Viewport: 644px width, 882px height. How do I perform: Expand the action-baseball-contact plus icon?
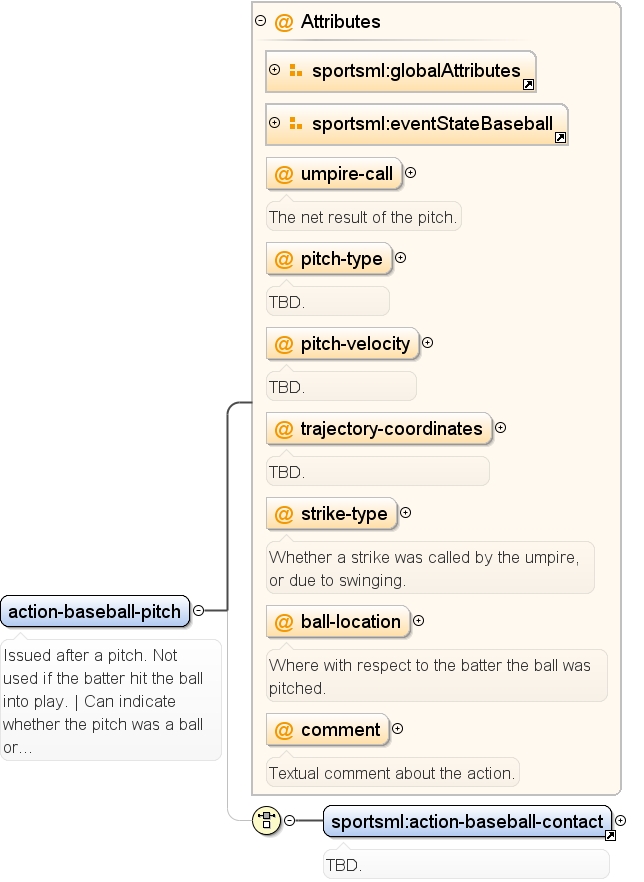click(620, 821)
